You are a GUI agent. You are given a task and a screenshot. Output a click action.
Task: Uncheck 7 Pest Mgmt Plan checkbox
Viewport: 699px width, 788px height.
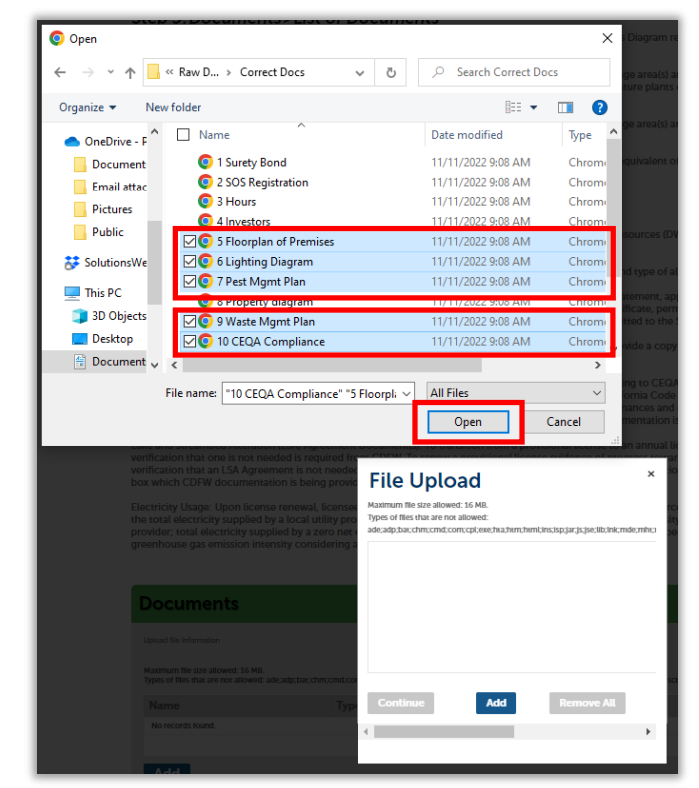(189, 281)
